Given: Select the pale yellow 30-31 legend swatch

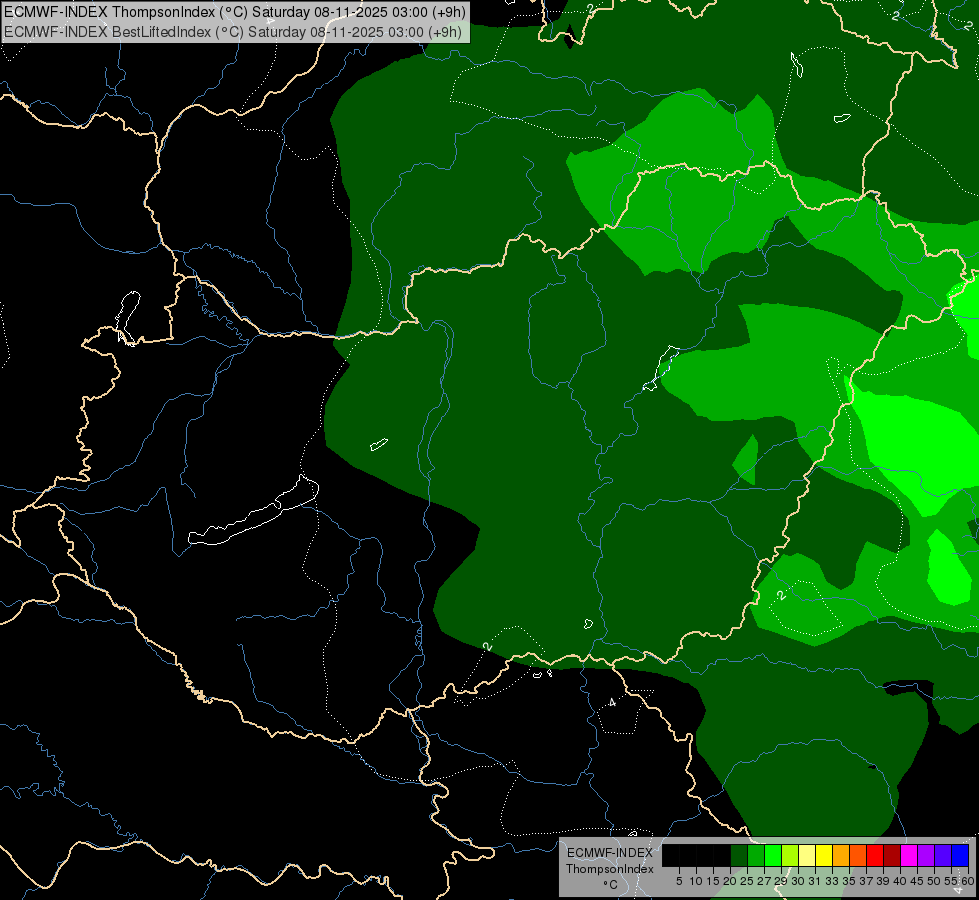Looking at the screenshot, I should [x=807, y=855].
